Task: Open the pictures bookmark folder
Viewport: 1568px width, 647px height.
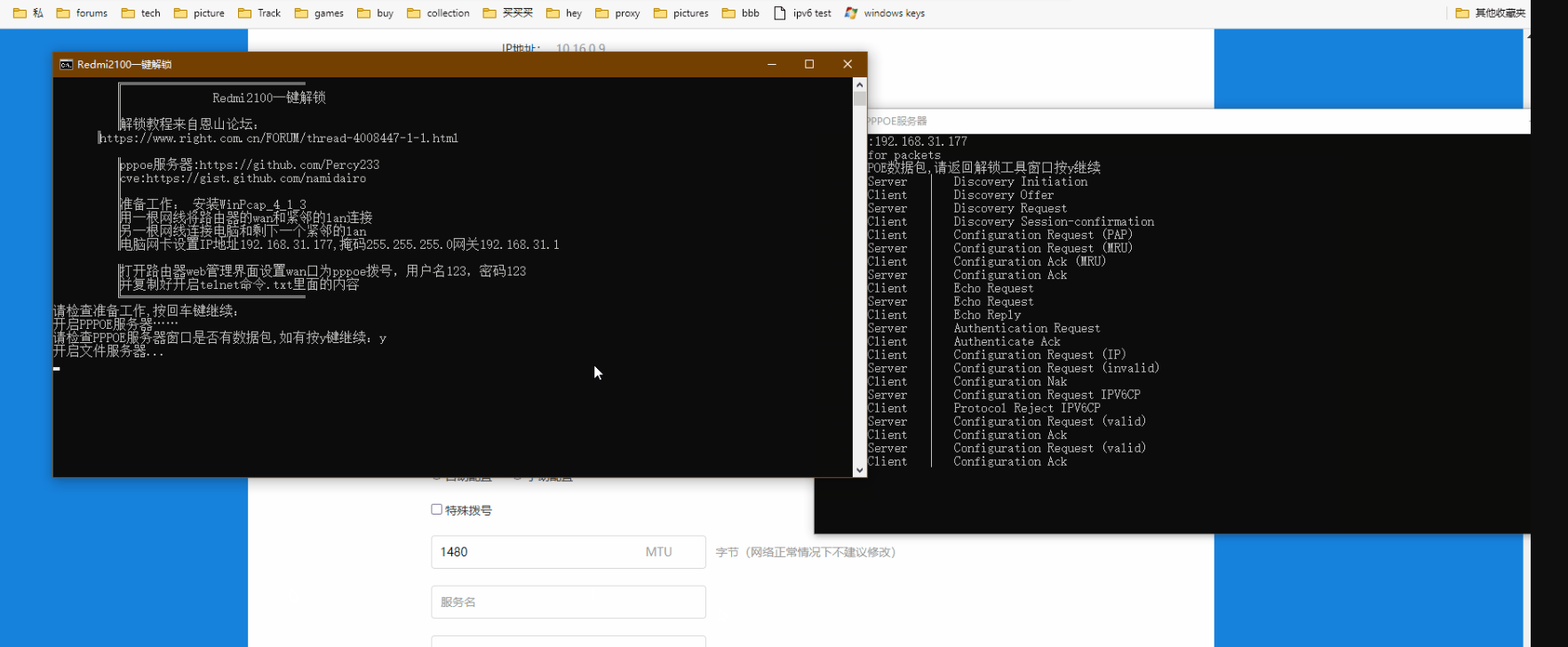Action: click(681, 13)
